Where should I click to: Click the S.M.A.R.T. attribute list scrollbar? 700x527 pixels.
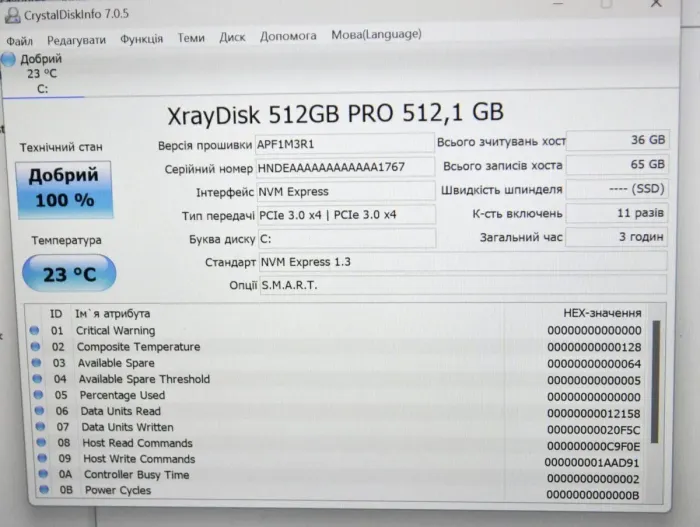point(656,380)
